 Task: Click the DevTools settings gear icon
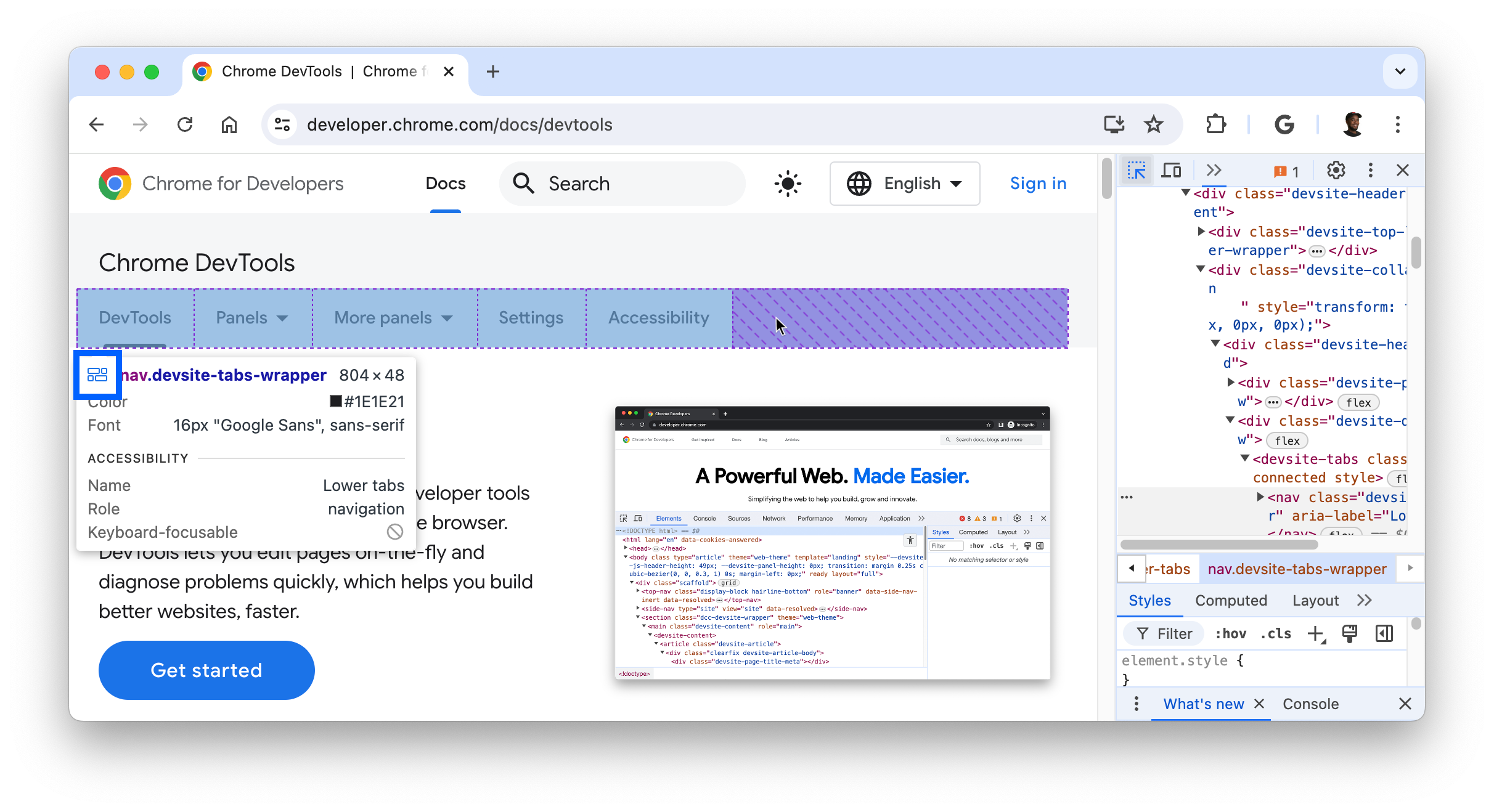1337,170
